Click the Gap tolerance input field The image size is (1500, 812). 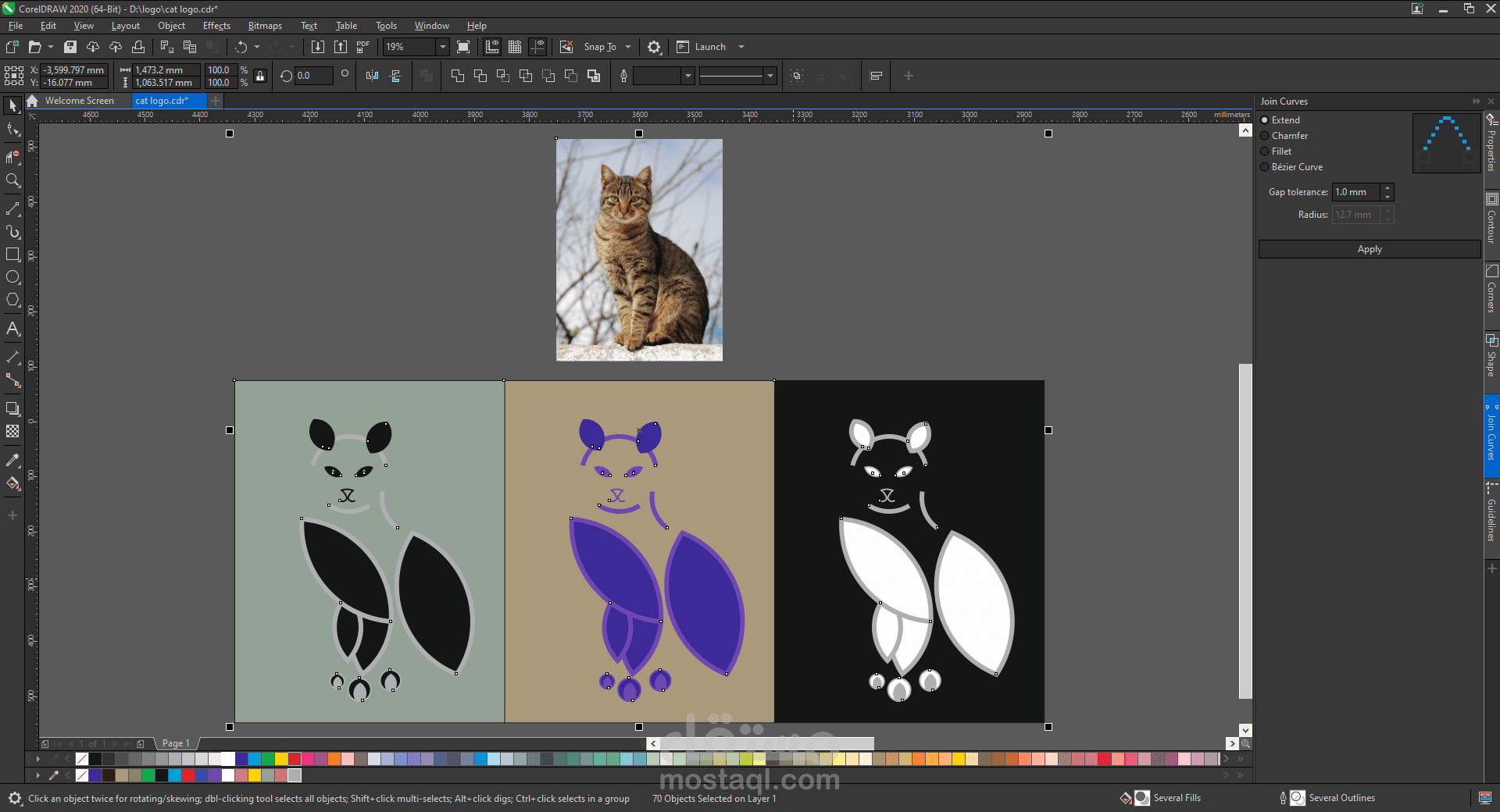(1355, 192)
